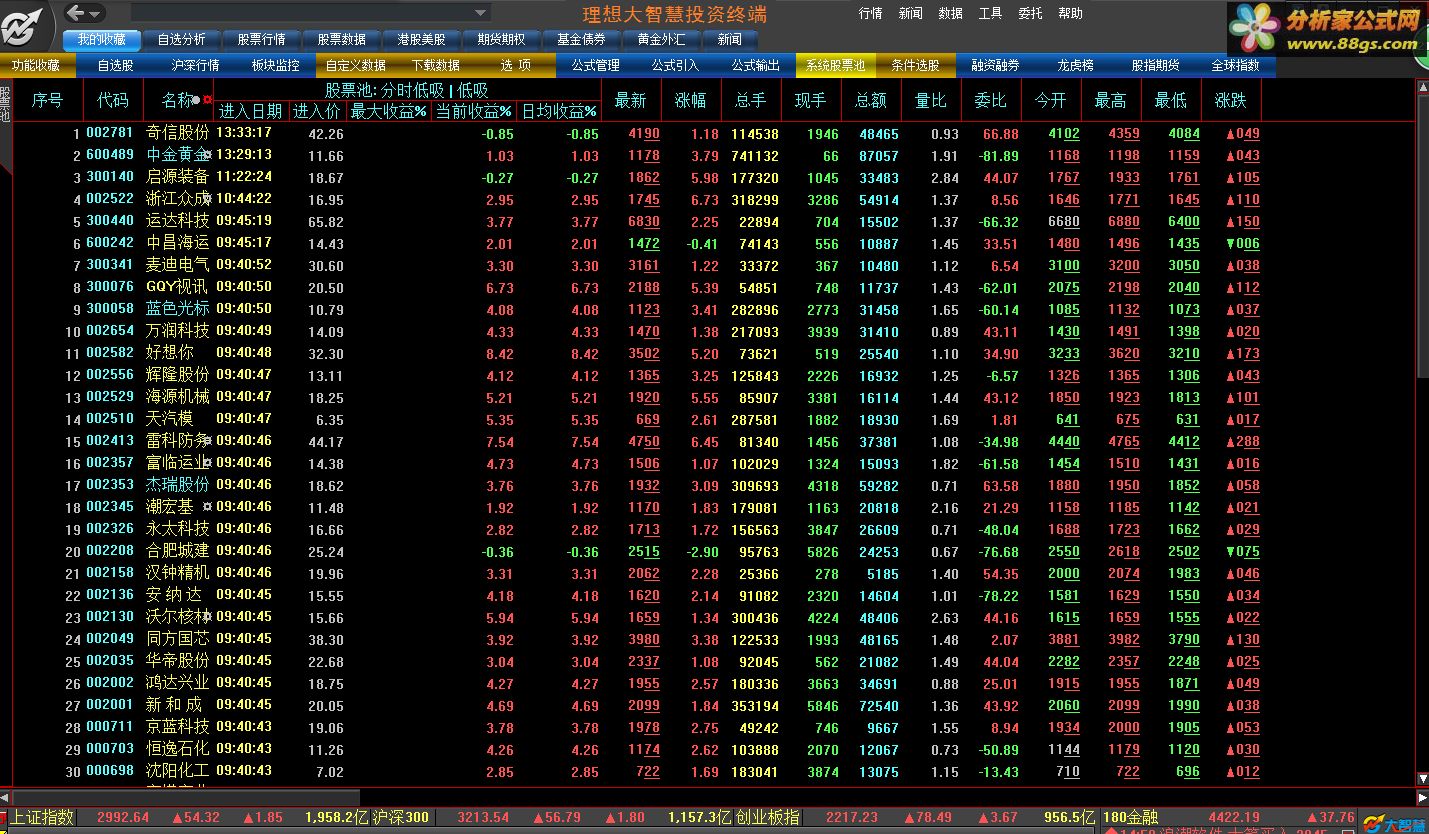Open the 委托 menu
The width and height of the screenshot is (1429, 834).
tap(1030, 13)
